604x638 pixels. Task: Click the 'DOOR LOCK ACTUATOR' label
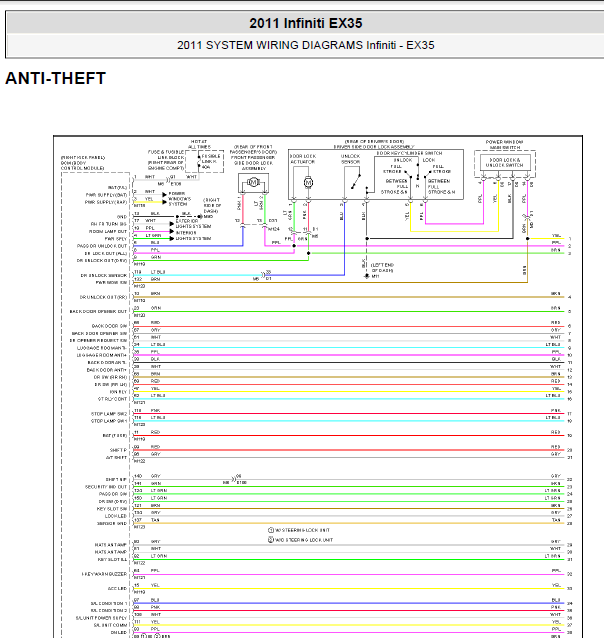coord(303,159)
